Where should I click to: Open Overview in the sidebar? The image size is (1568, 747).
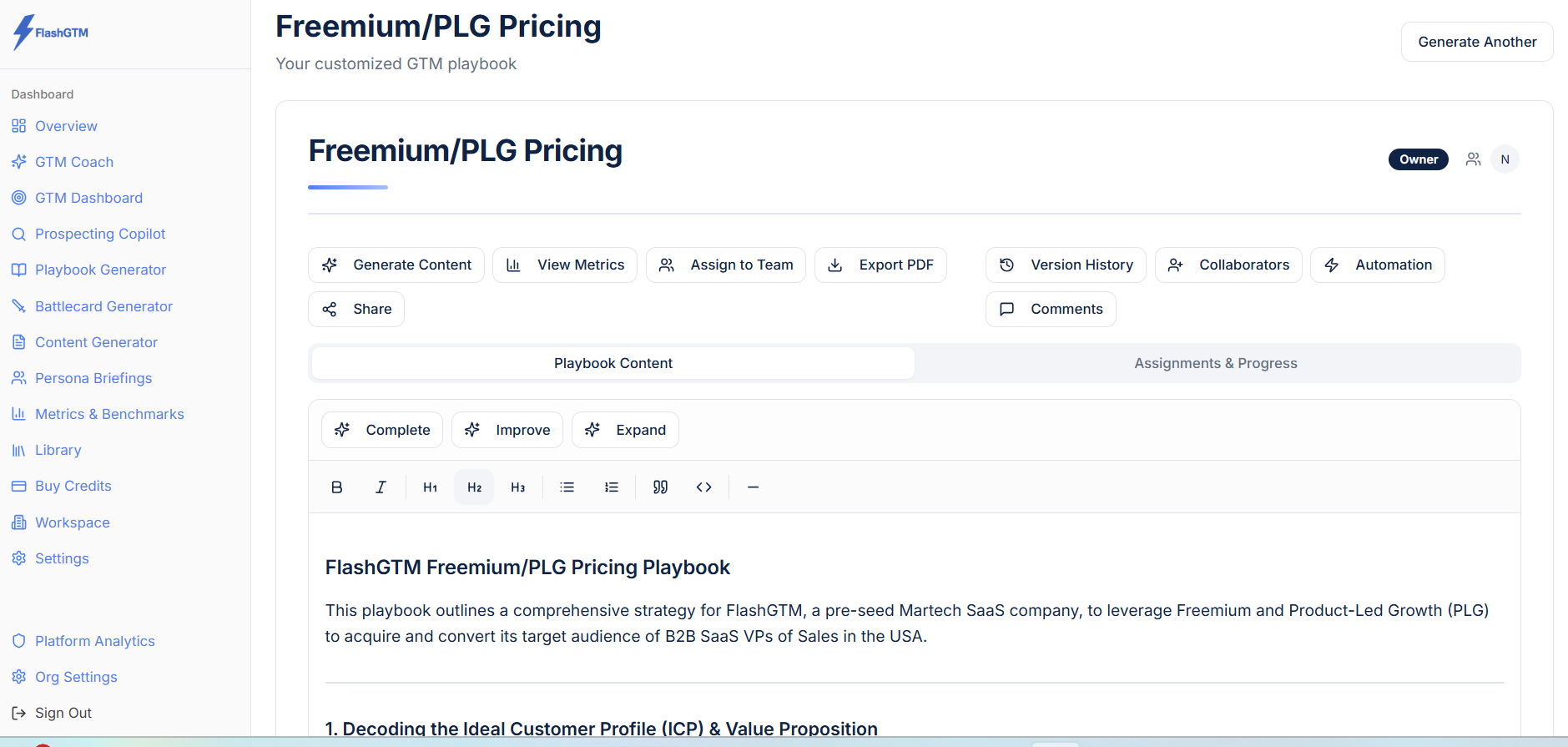coord(54,126)
